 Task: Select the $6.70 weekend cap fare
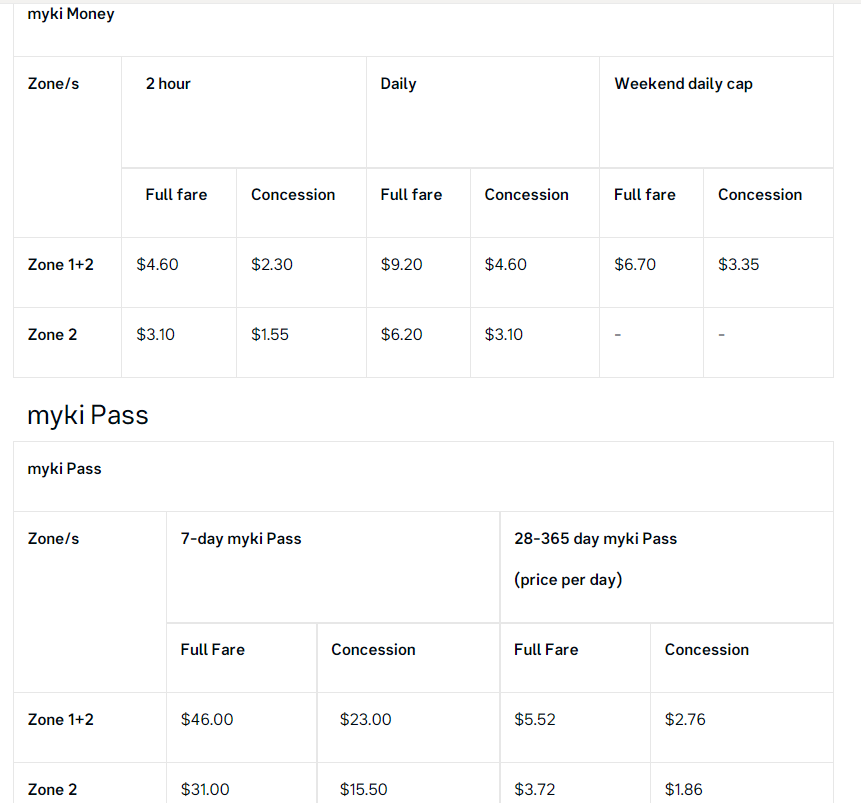click(635, 265)
